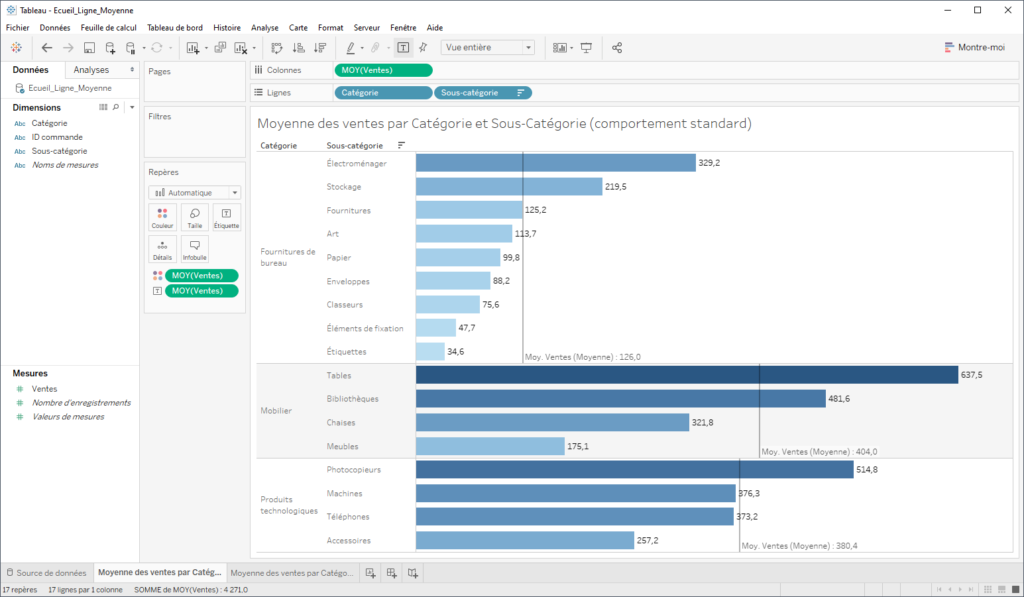Enter presentation mode

[586, 48]
